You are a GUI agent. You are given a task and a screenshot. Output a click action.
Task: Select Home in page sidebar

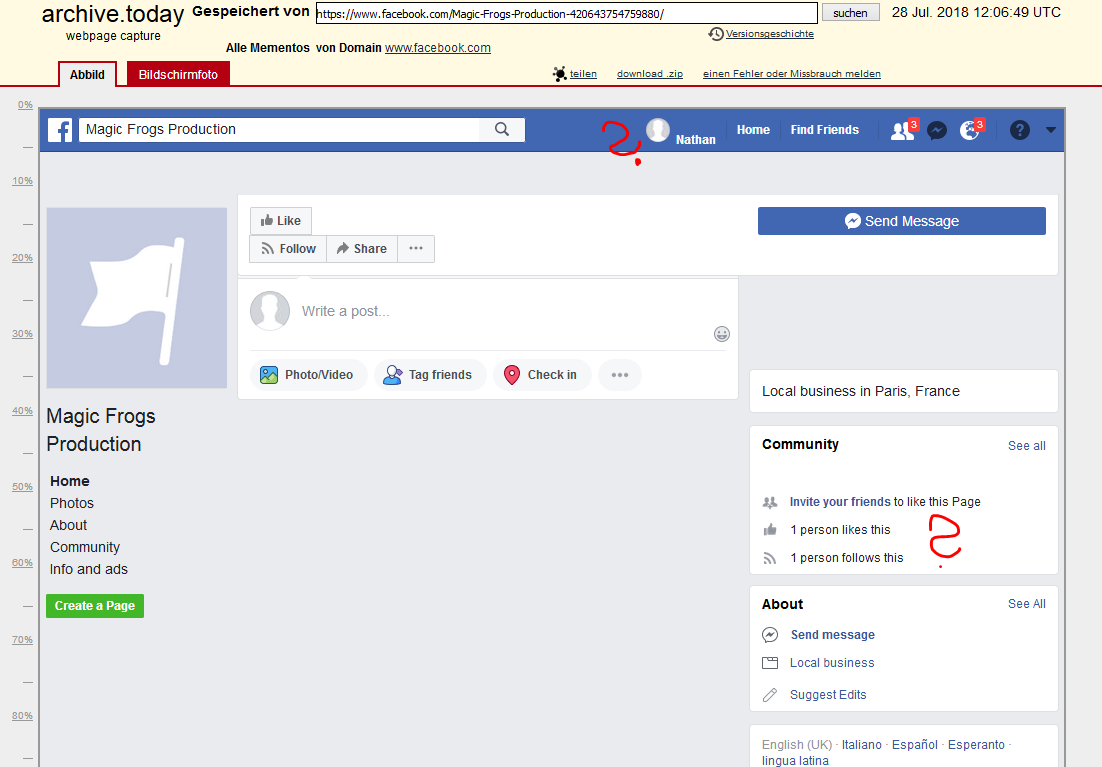pos(70,482)
